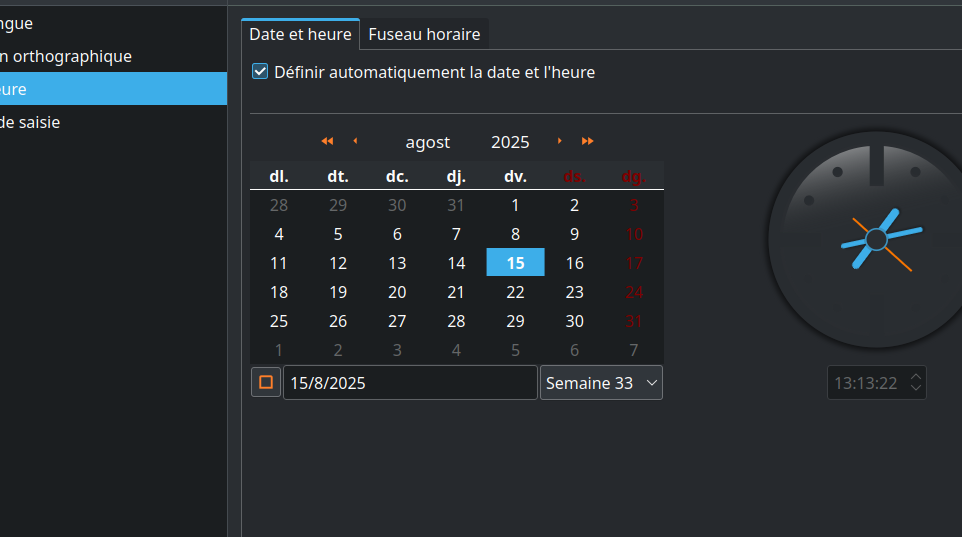This screenshot has width=962, height=537.
Task: Click the 13:13:22 time field
Action: pyautogui.click(x=865, y=383)
